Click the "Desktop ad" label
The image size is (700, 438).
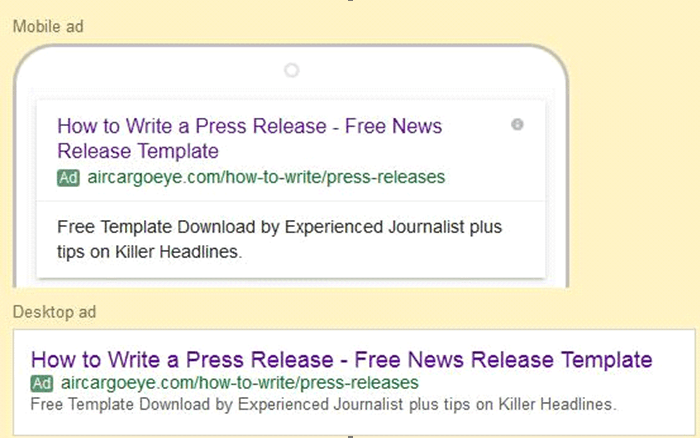pyautogui.click(x=54, y=312)
